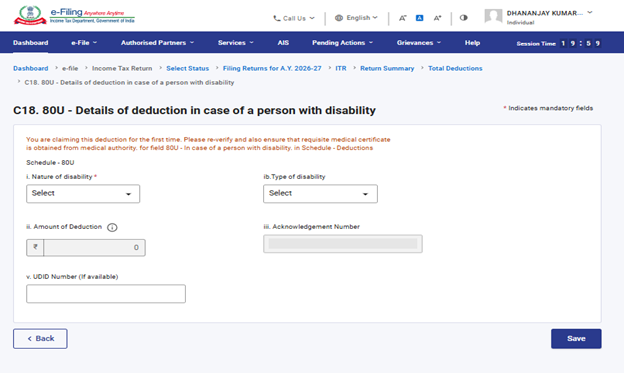The width and height of the screenshot is (624, 373).
Task: Click ITR breadcrumb link
Action: (x=341, y=68)
